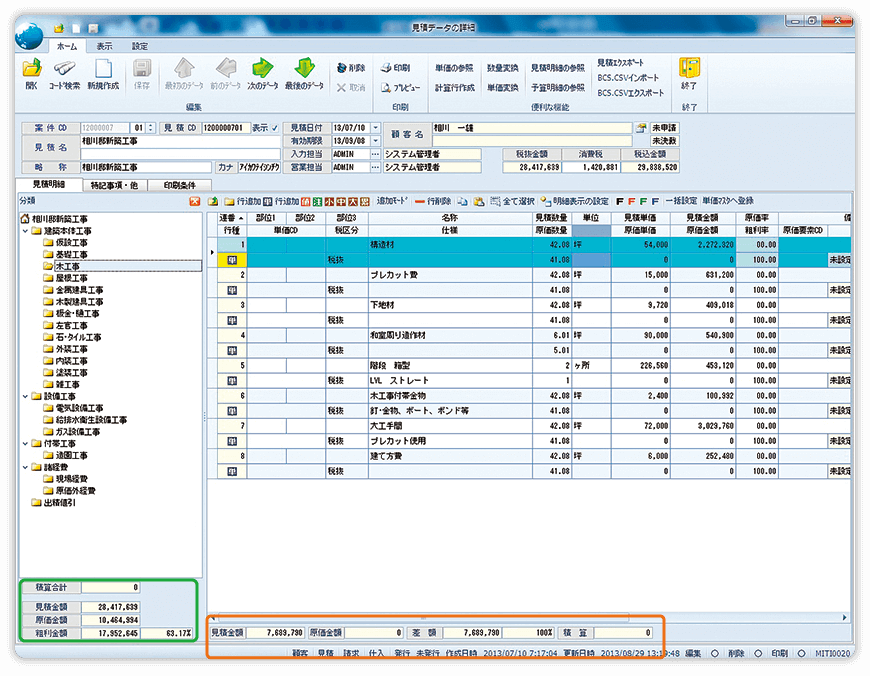Open the 設定 ribbon tab
This screenshot has width=870, height=676.
(x=140, y=46)
